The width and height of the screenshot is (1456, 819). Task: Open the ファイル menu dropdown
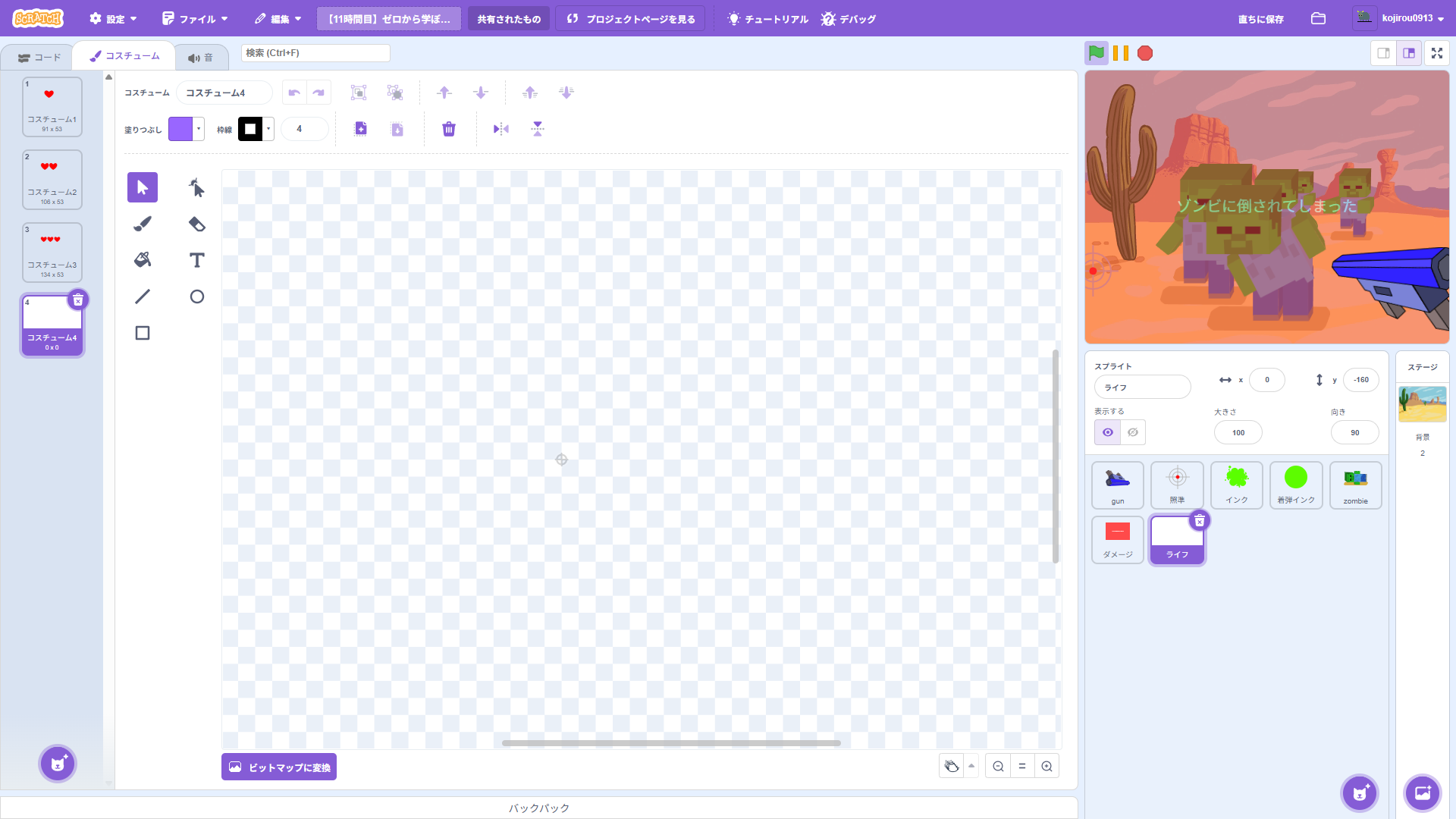pos(196,19)
